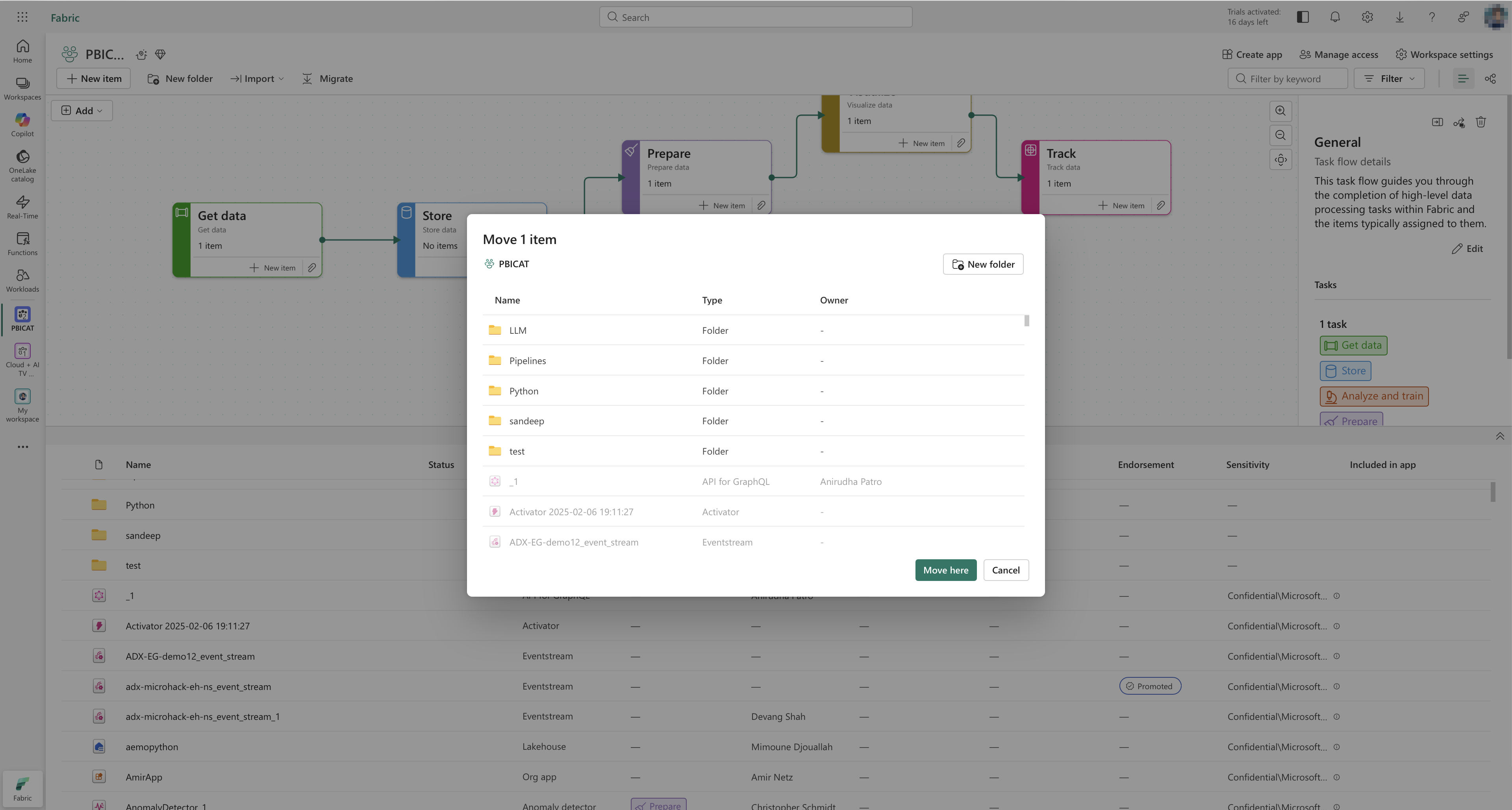Open Real-Time hub in sidebar
This screenshot has width=1512, height=810.
22,207
